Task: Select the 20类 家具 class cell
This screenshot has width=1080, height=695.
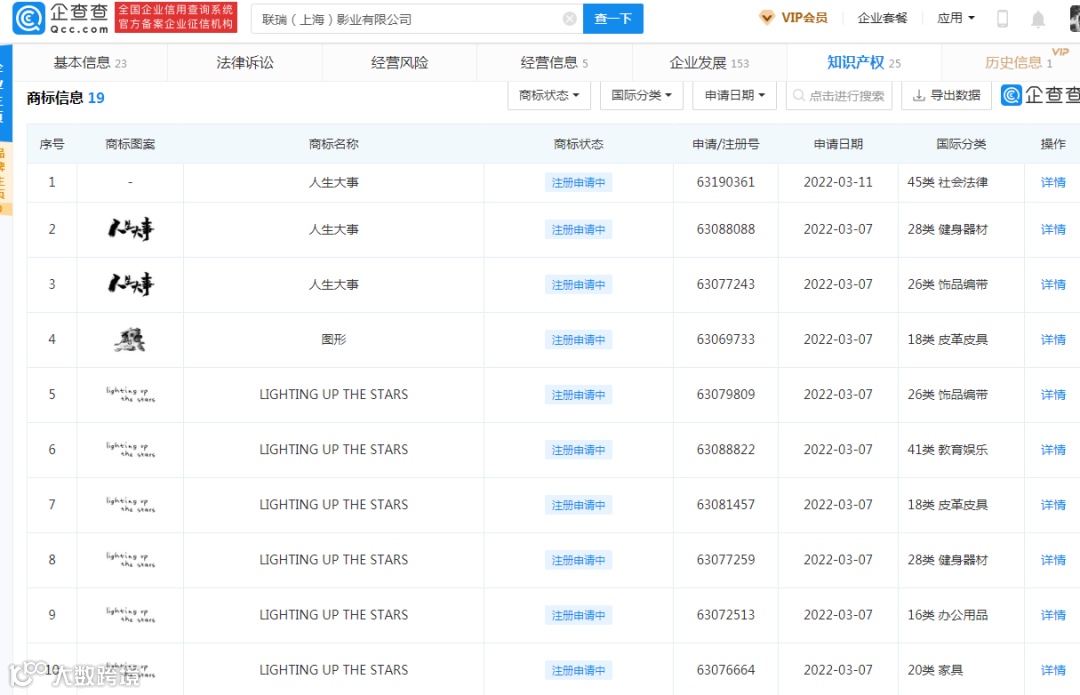Action: coord(935,670)
